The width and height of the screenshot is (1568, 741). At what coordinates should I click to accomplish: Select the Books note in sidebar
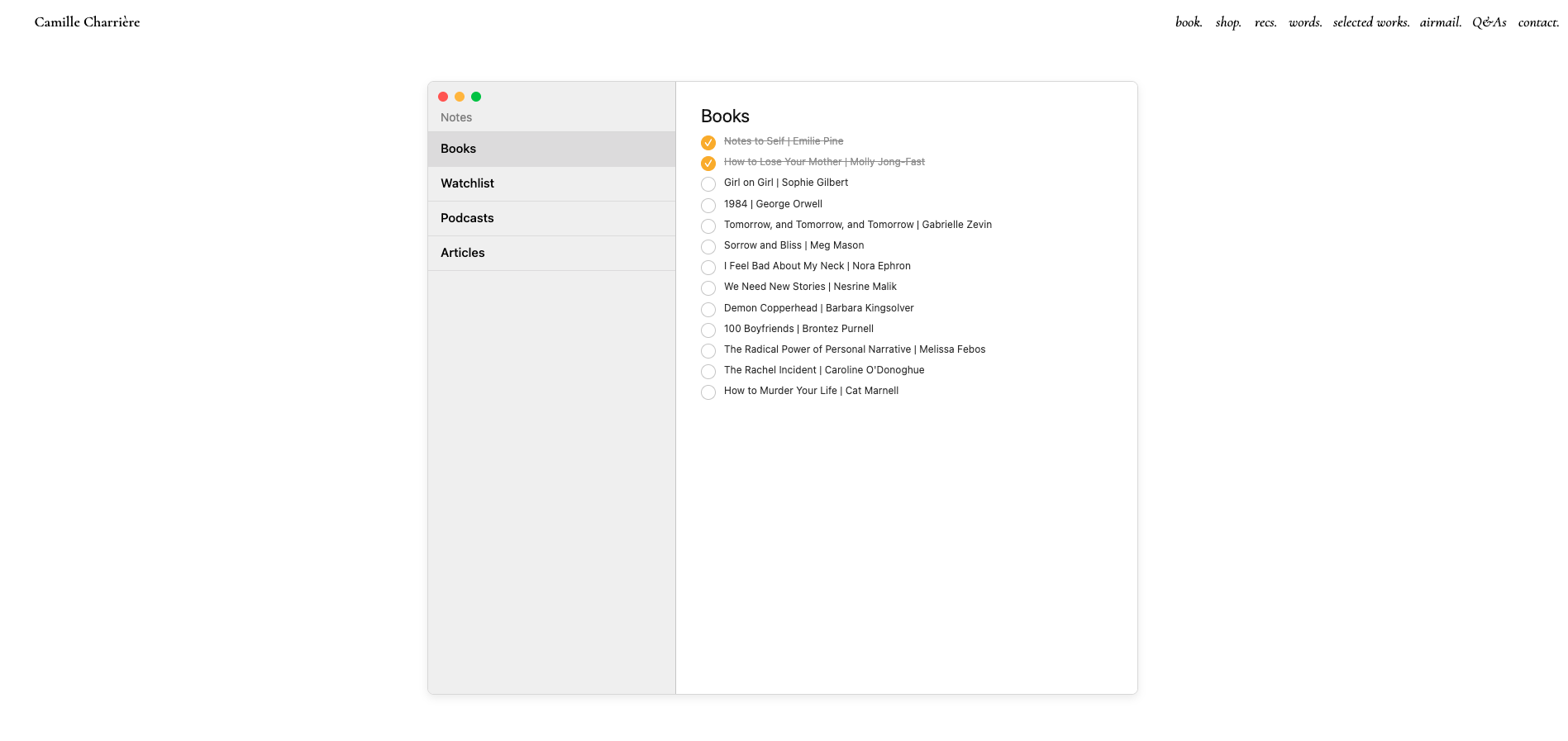551,149
